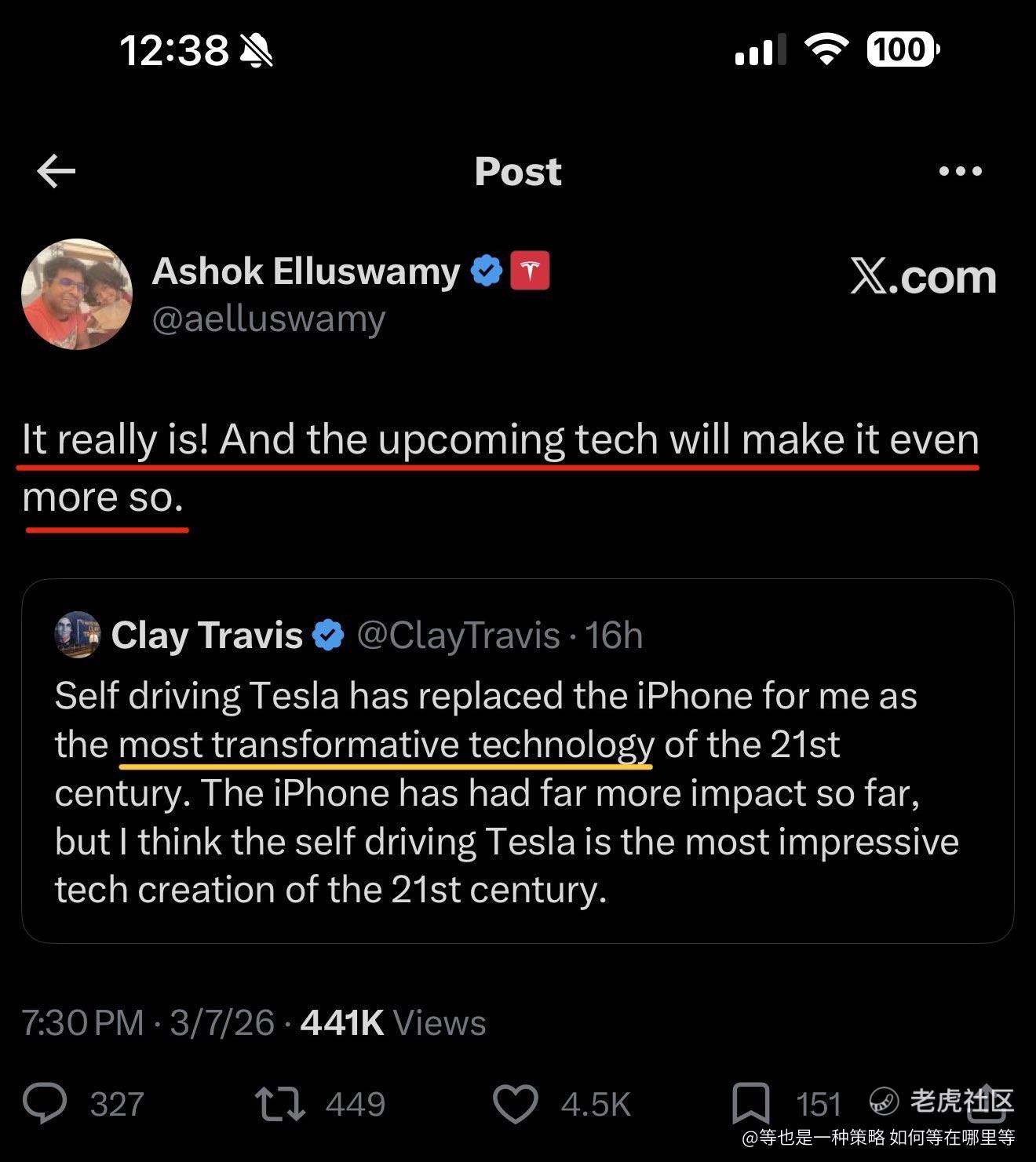Tap the Ashok Elluswamy display name

(x=305, y=271)
